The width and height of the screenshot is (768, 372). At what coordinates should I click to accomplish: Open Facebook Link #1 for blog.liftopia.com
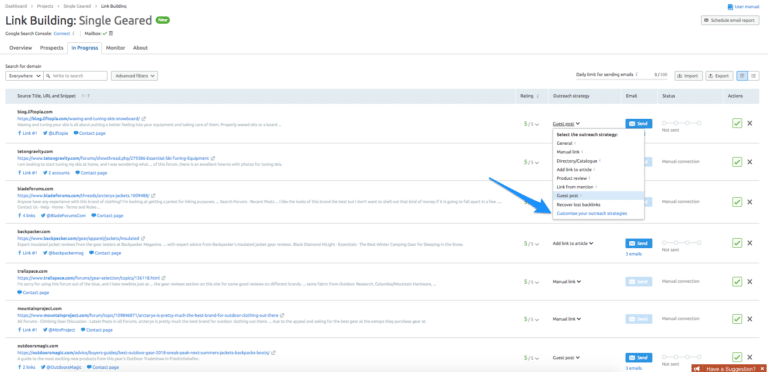[x=27, y=133]
